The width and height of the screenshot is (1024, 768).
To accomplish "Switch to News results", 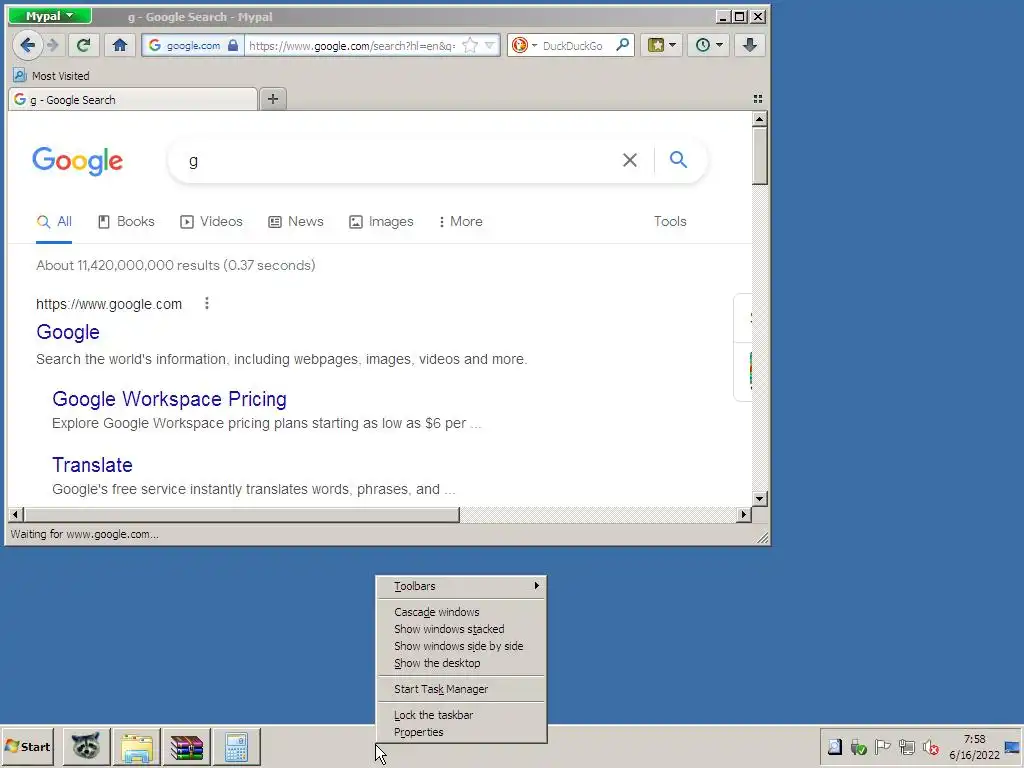I will (296, 221).
